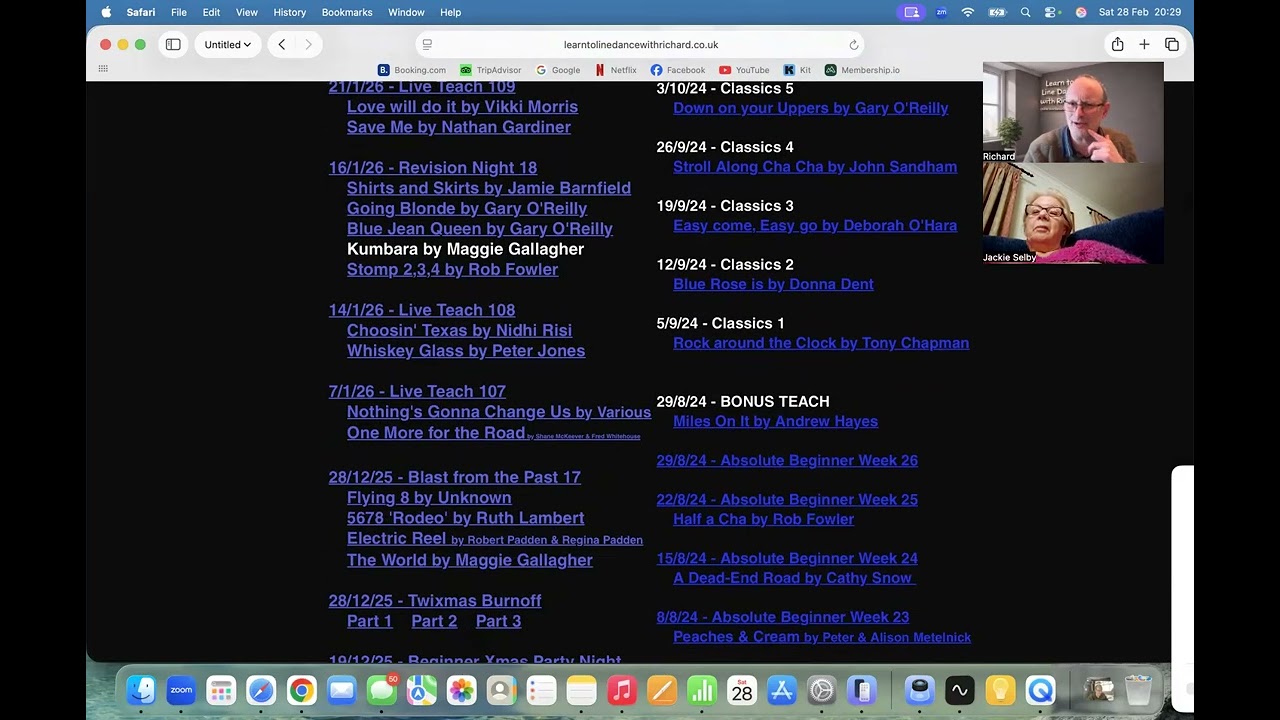Show the tab overview
The image size is (1280, 720).
click(1172, 44)
